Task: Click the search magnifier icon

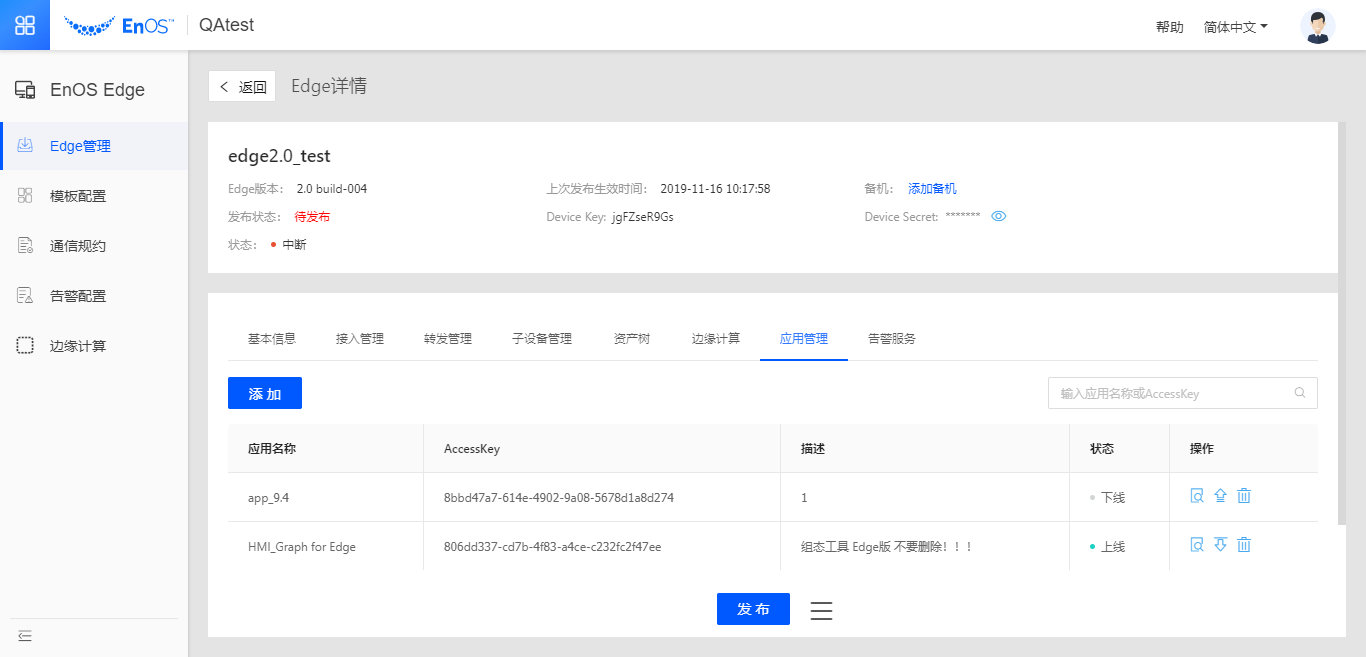Action: [x=1300, y=393]
